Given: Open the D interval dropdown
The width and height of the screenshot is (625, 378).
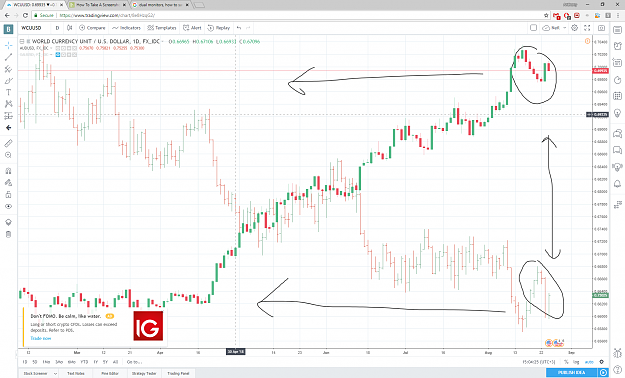Looking at the screenshot, I should (x=57, y=28).
